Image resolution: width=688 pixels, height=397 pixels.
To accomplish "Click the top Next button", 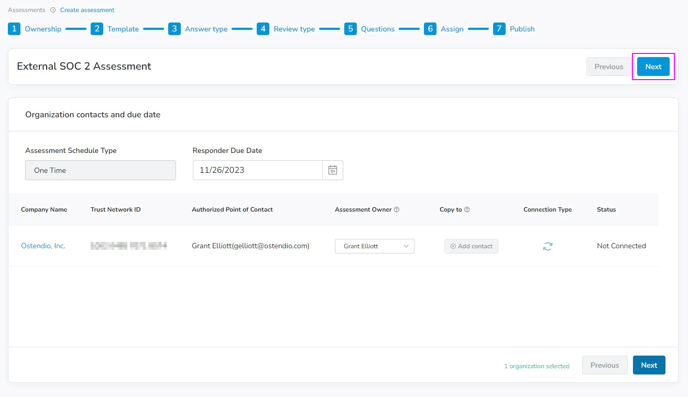I will (x=653, y=67).
